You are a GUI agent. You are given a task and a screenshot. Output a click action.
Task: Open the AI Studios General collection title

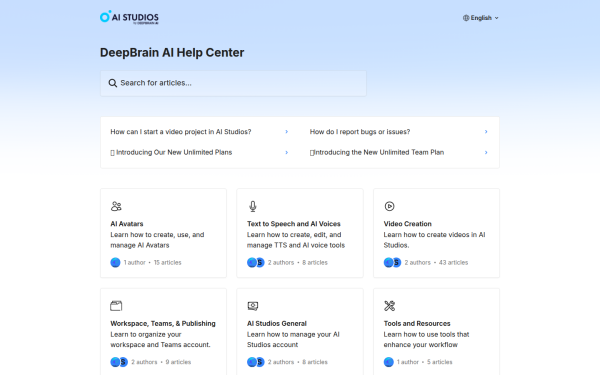(277, 323)
